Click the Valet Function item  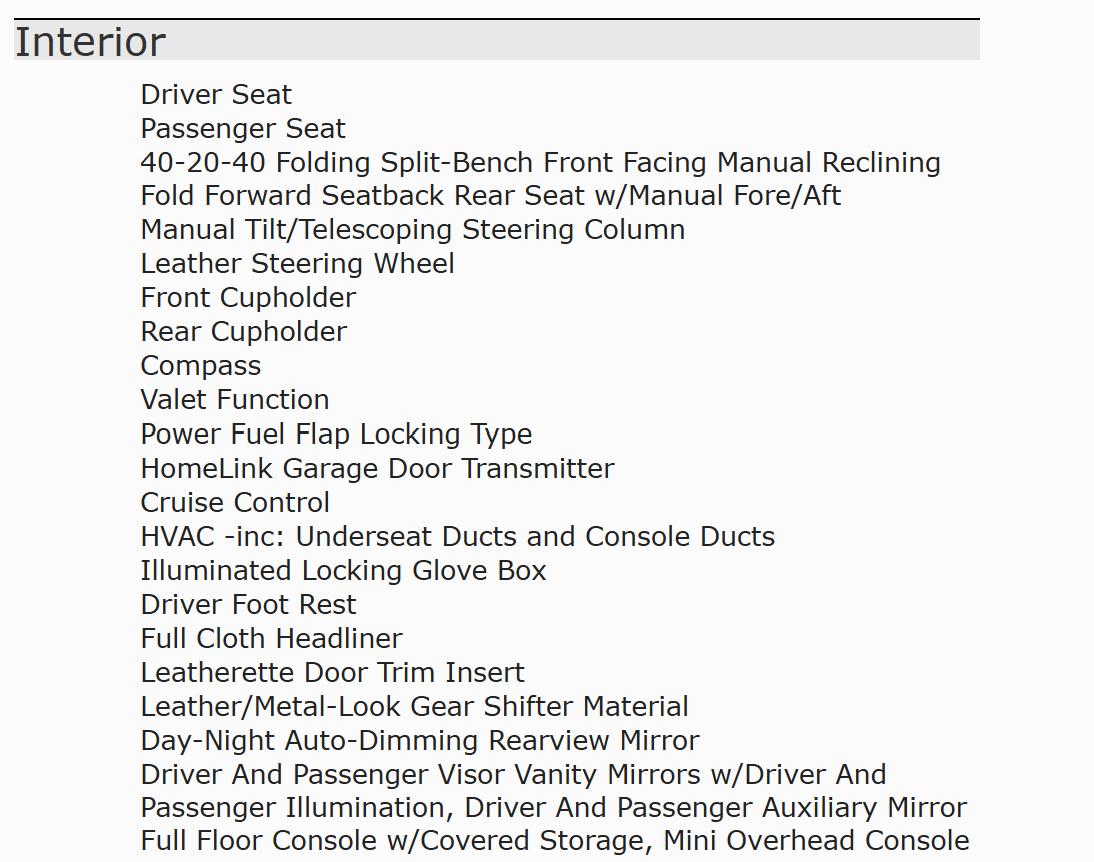click(235, 400)
